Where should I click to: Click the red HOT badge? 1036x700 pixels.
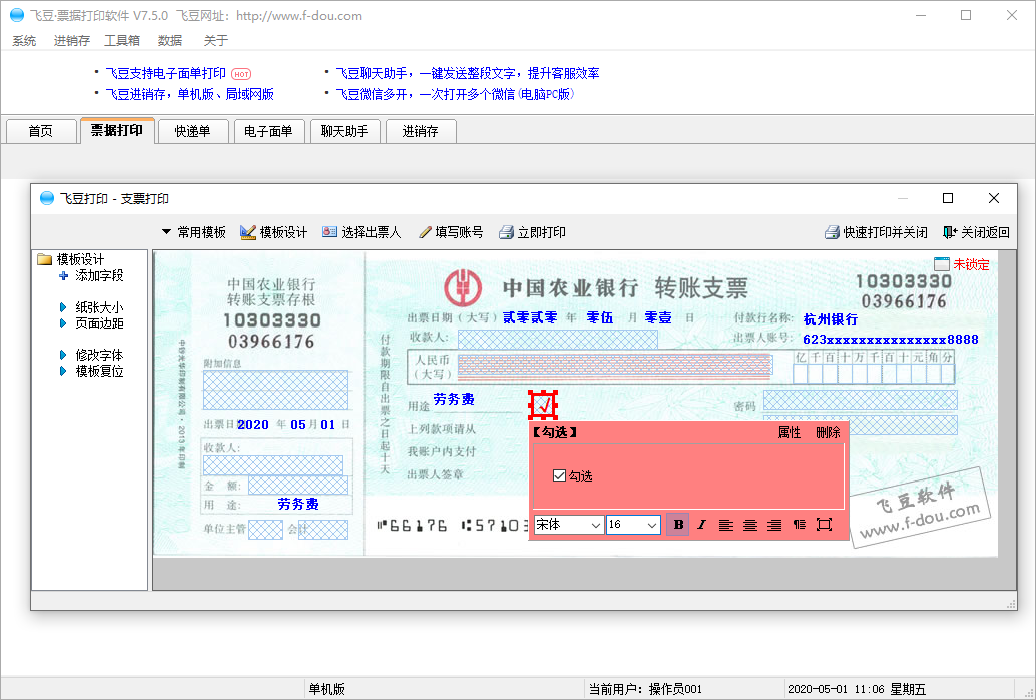[x=241, y=74]
